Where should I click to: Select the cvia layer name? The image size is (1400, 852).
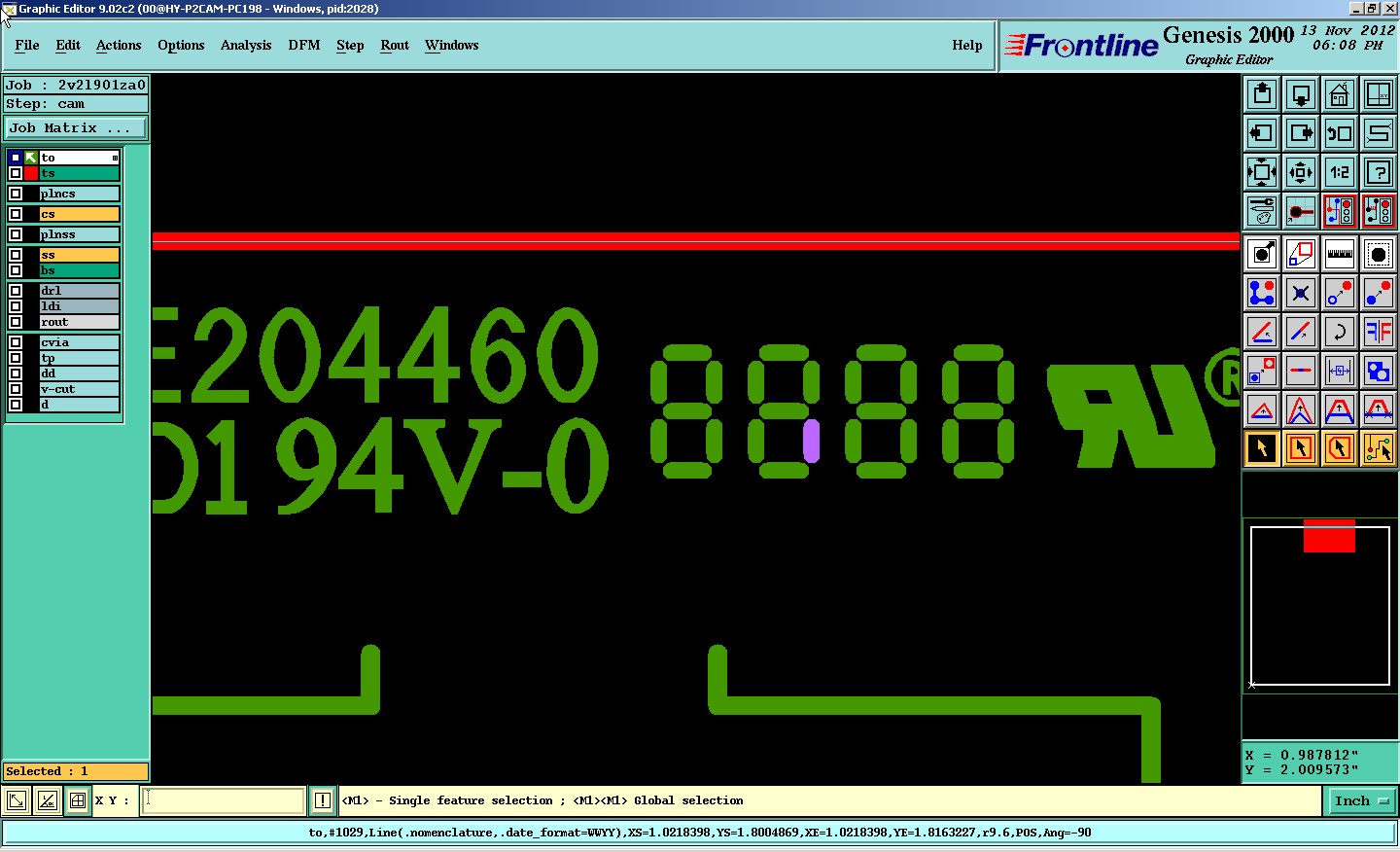(80, 342)
